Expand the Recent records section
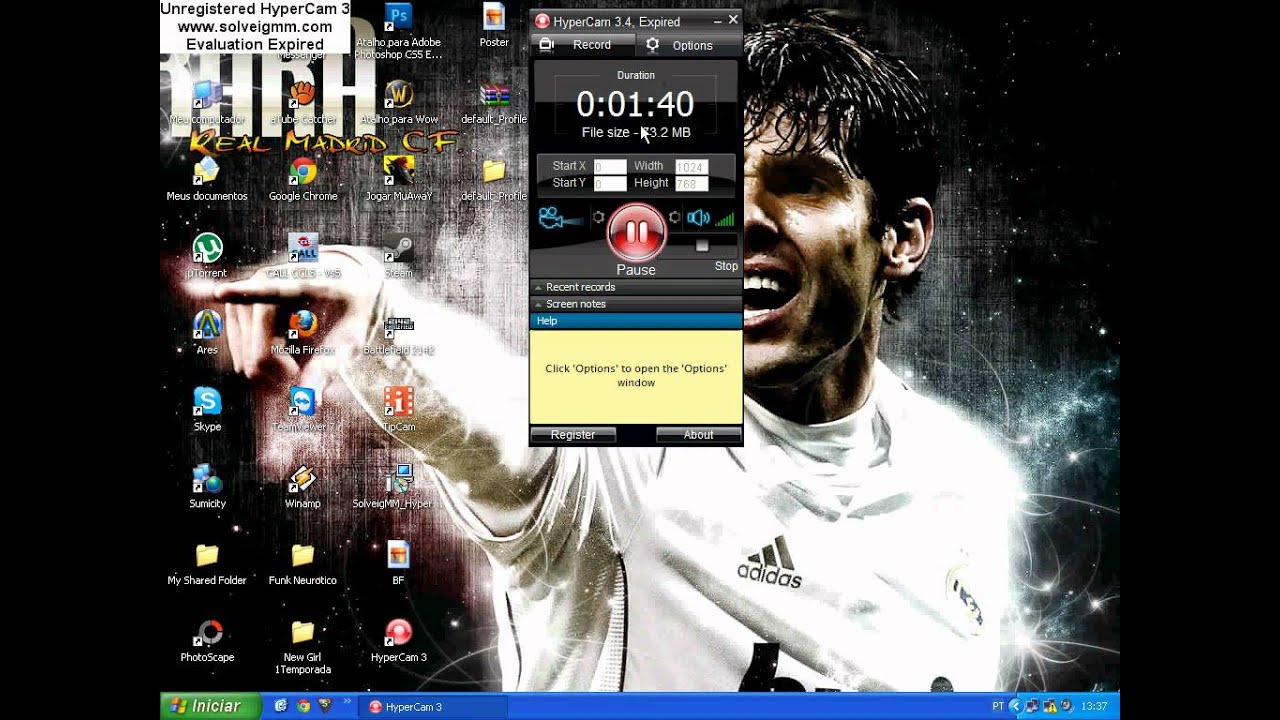1280x720 pixels. (x=636, y=287)
